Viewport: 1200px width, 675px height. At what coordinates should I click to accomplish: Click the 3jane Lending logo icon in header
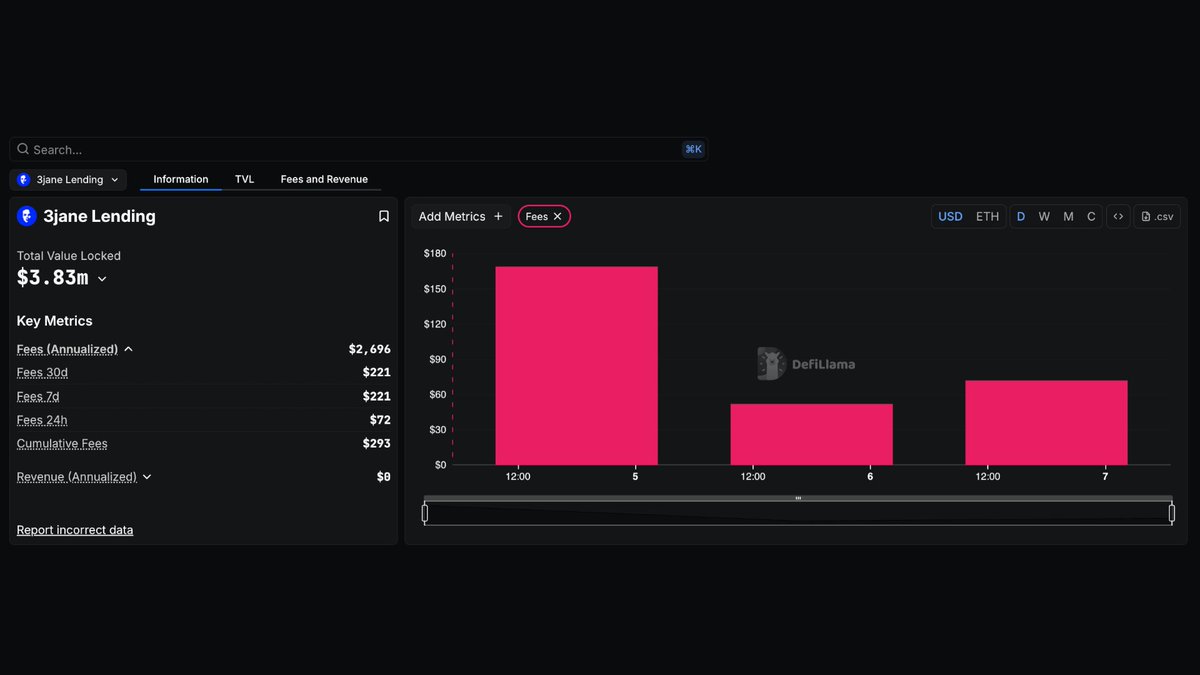(x=27, y=216)
